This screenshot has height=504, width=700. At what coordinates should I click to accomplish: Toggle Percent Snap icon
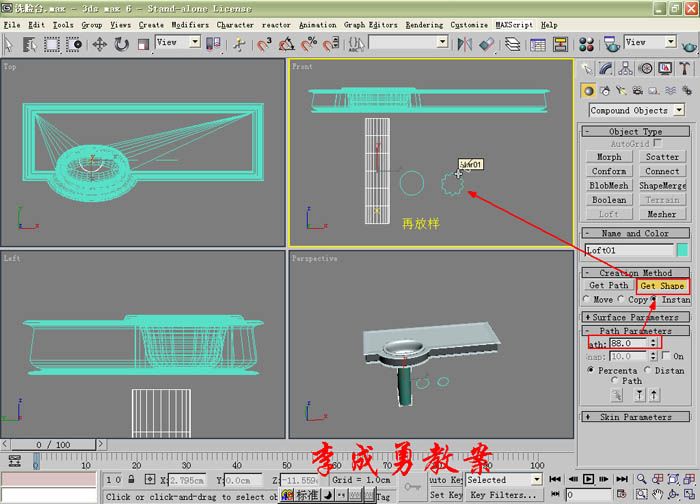[309, 44]
